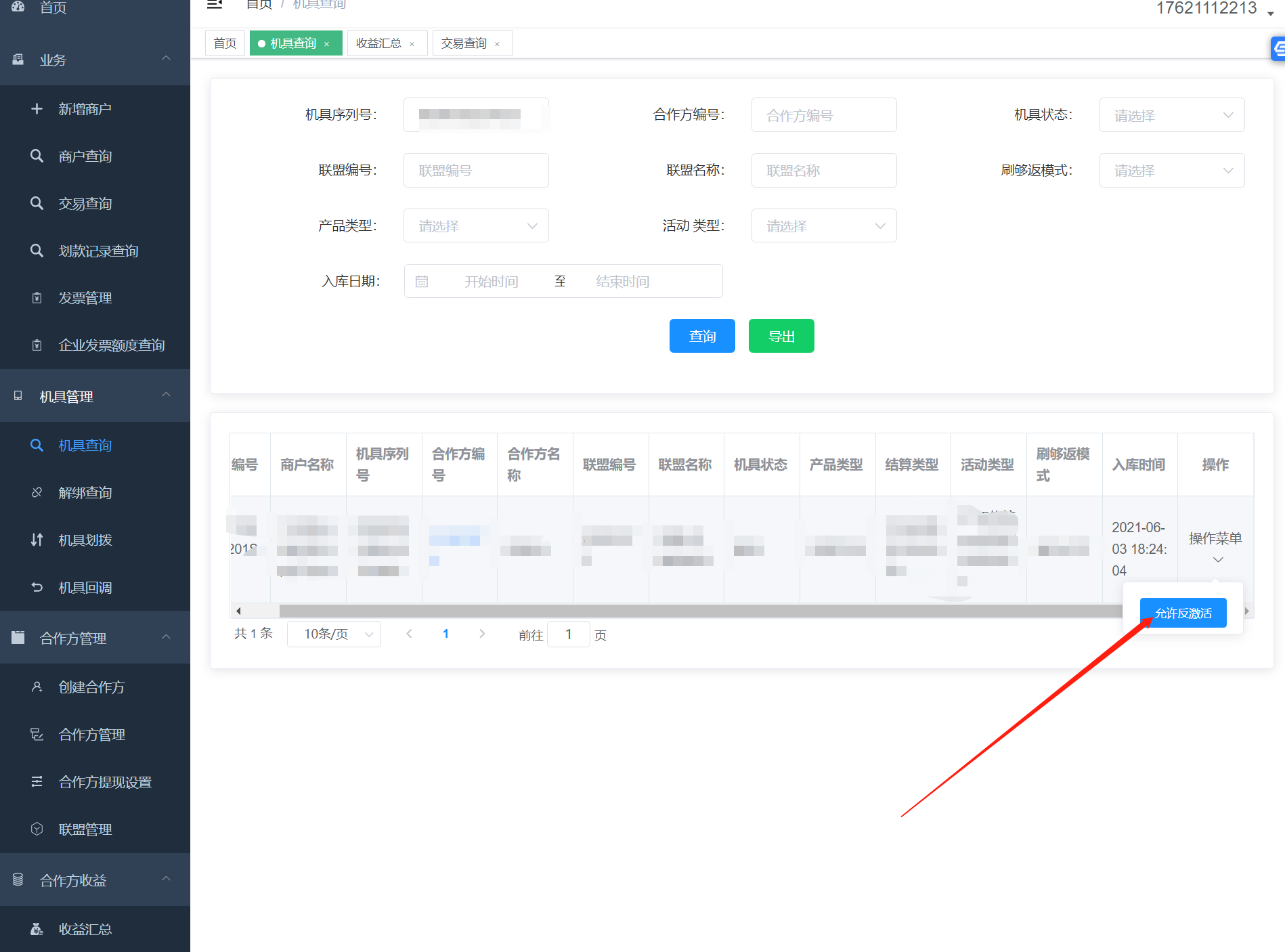
Task: Click the 合作方编号 input field
Action: (x=824, y=115)
